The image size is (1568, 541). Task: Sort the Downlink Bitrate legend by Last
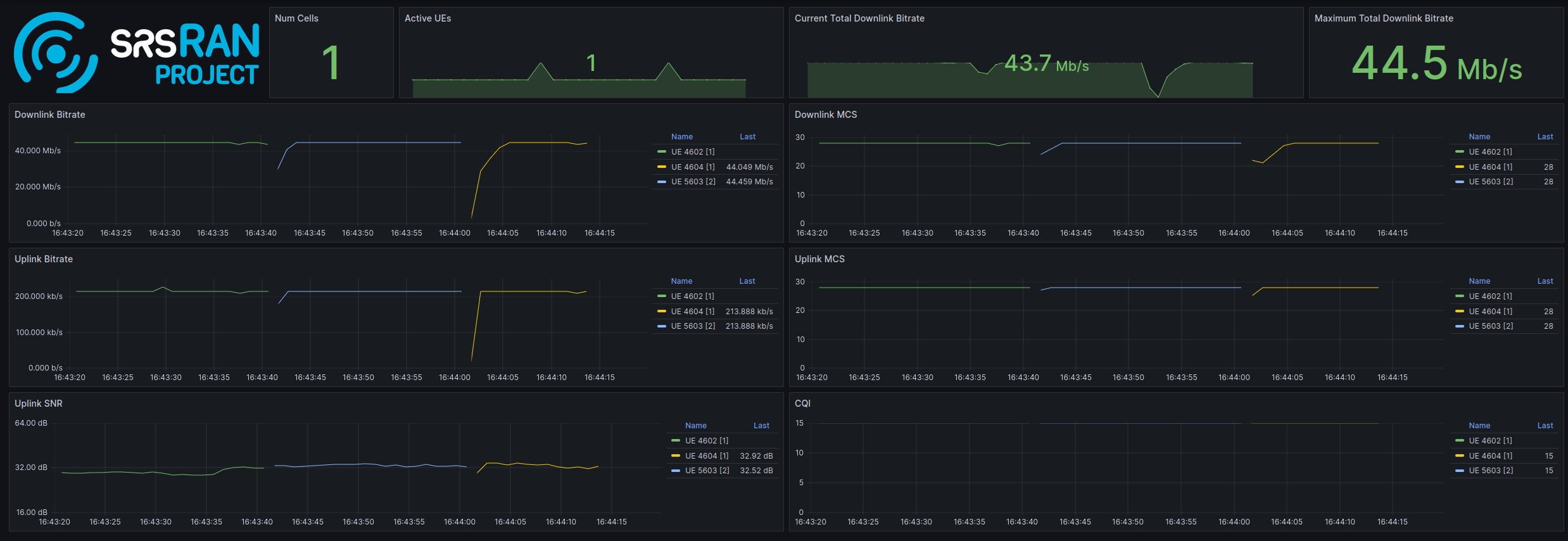pos(747,137)
